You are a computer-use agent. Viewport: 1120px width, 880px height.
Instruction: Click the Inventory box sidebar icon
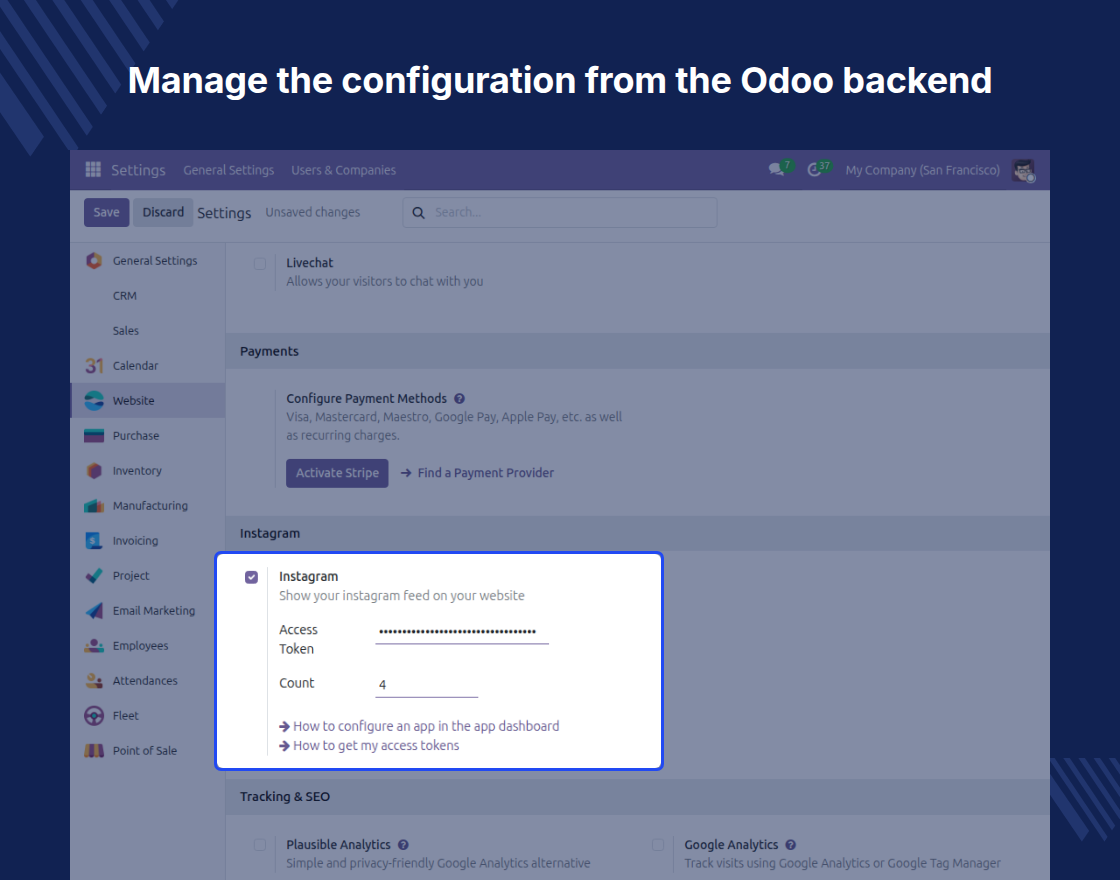pos(94,471)
